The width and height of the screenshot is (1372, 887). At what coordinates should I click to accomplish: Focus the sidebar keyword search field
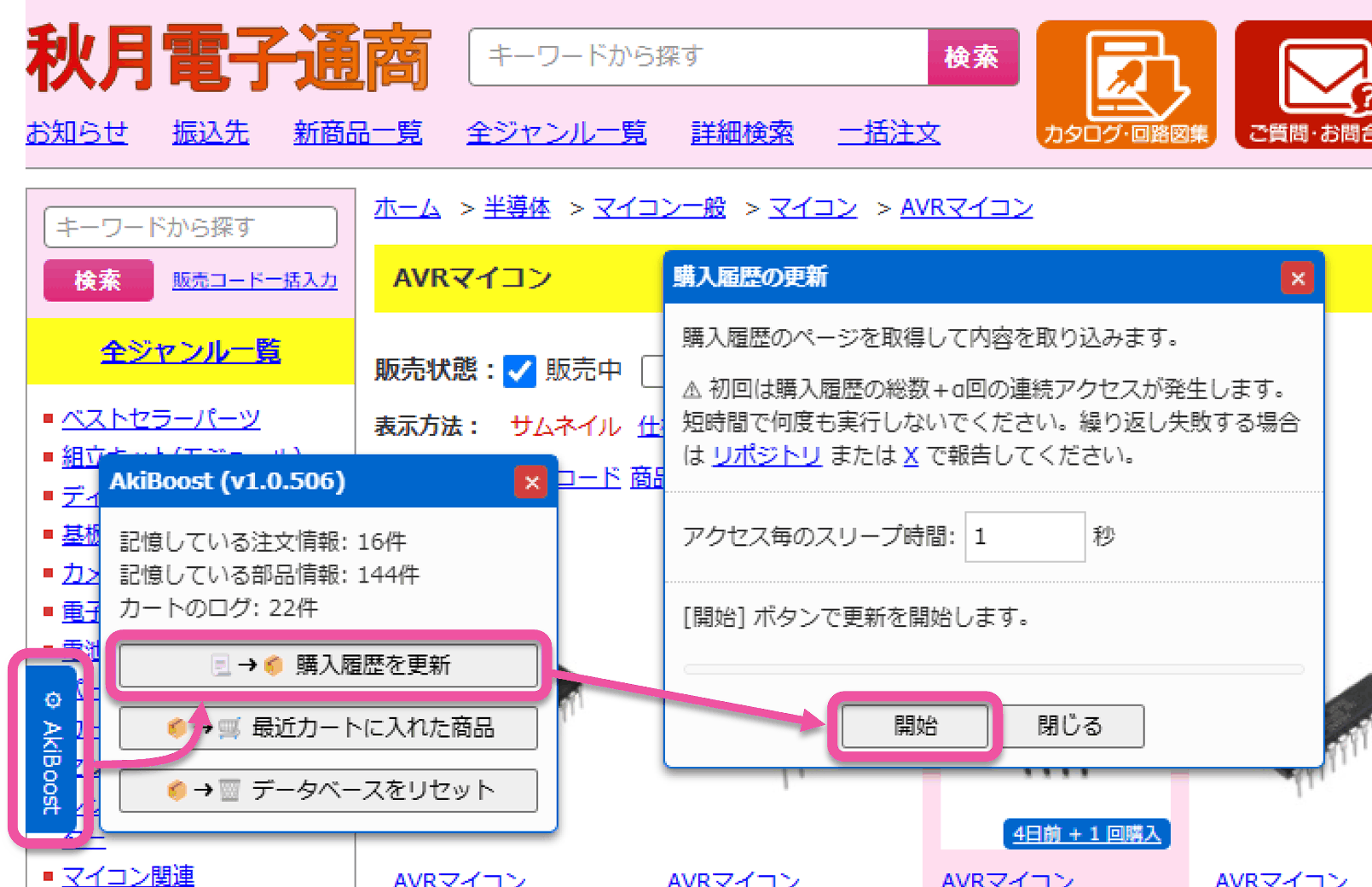pos(190,227)
